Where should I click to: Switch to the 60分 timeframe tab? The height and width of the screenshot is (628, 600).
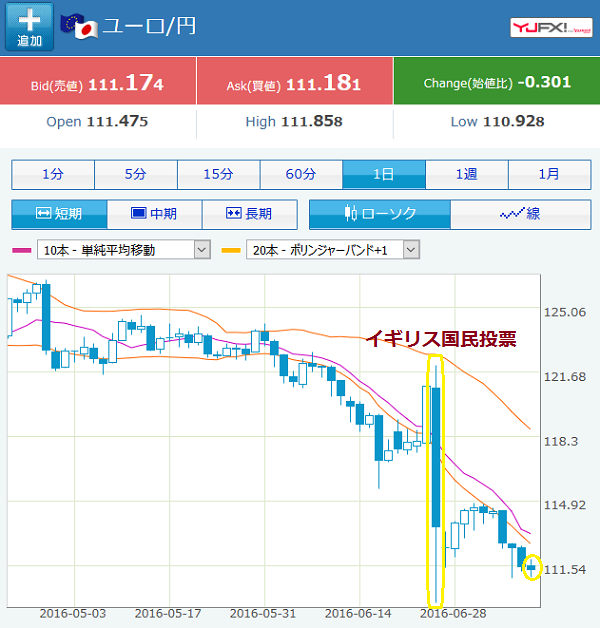coord(301,174)
